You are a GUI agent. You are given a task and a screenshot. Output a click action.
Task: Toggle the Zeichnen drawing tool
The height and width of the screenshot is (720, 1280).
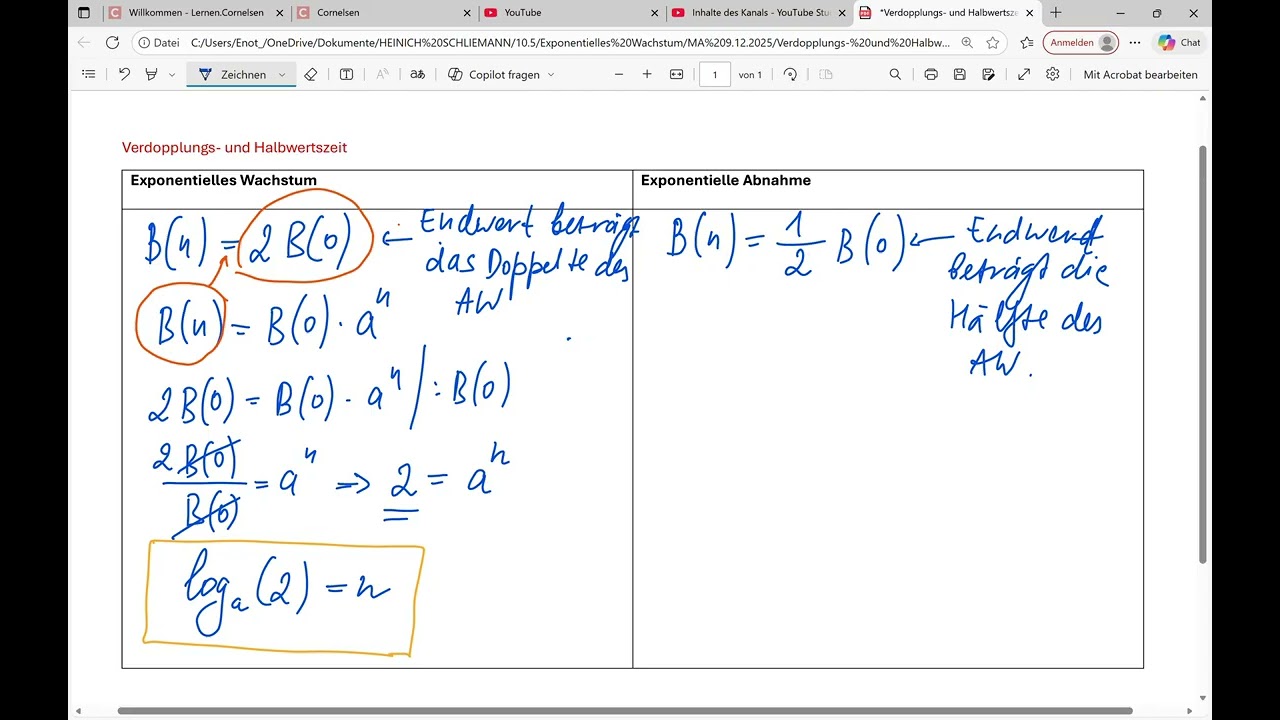click(232, 74)
